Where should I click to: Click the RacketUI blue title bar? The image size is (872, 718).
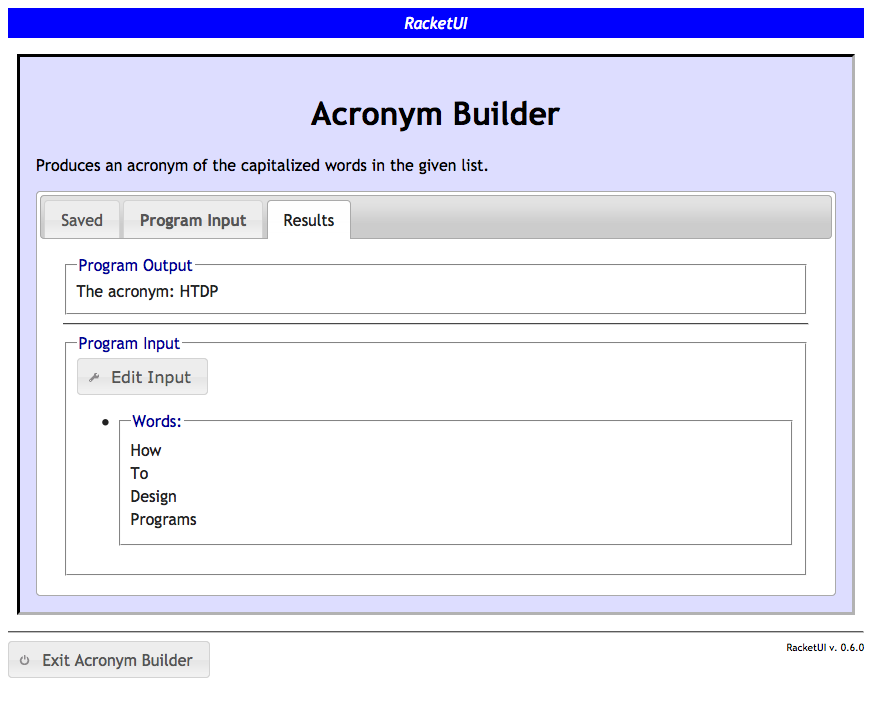point(435,23)
